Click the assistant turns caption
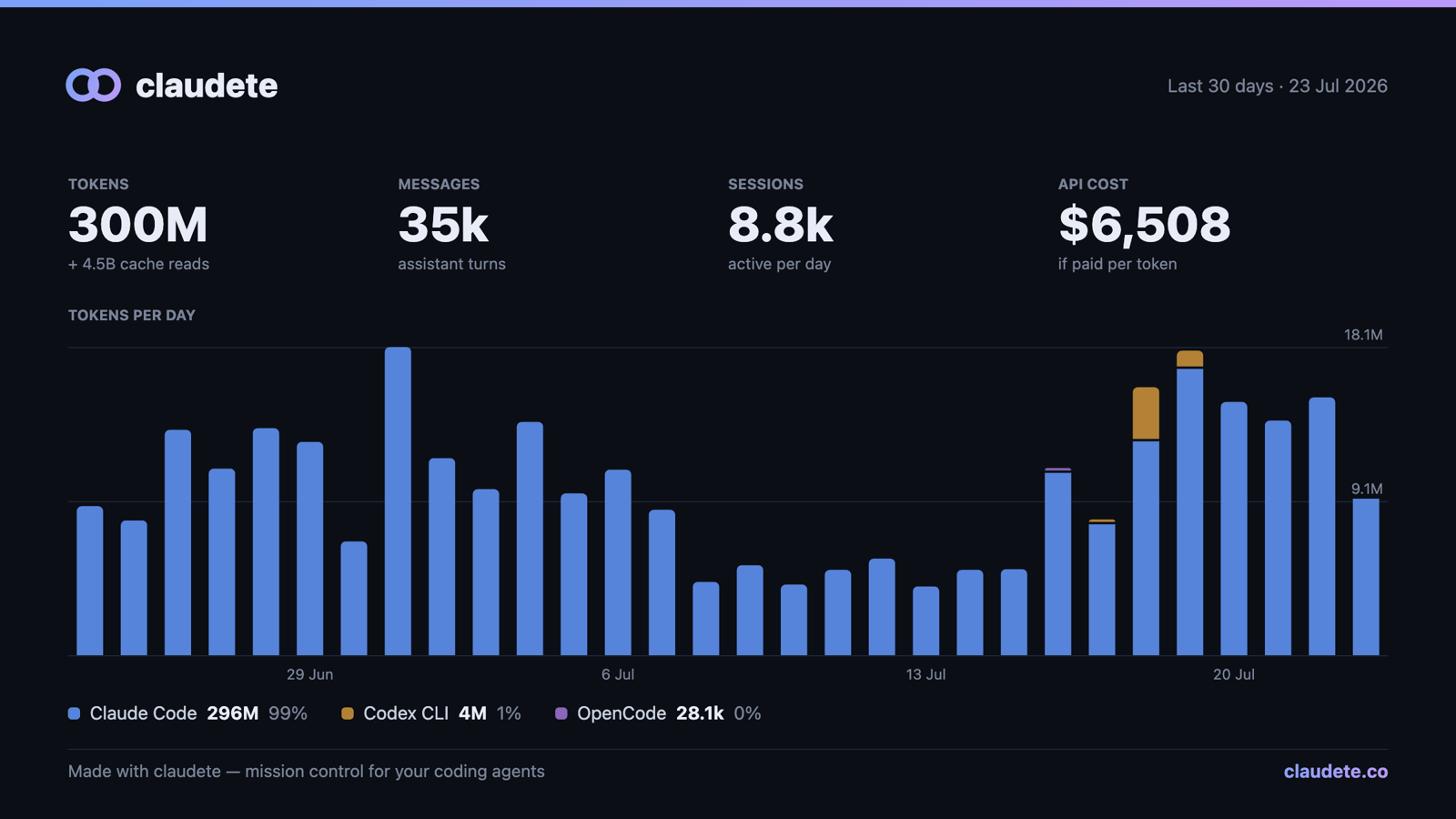Viewport: 1456px width, 819px height. coord(451,264)
